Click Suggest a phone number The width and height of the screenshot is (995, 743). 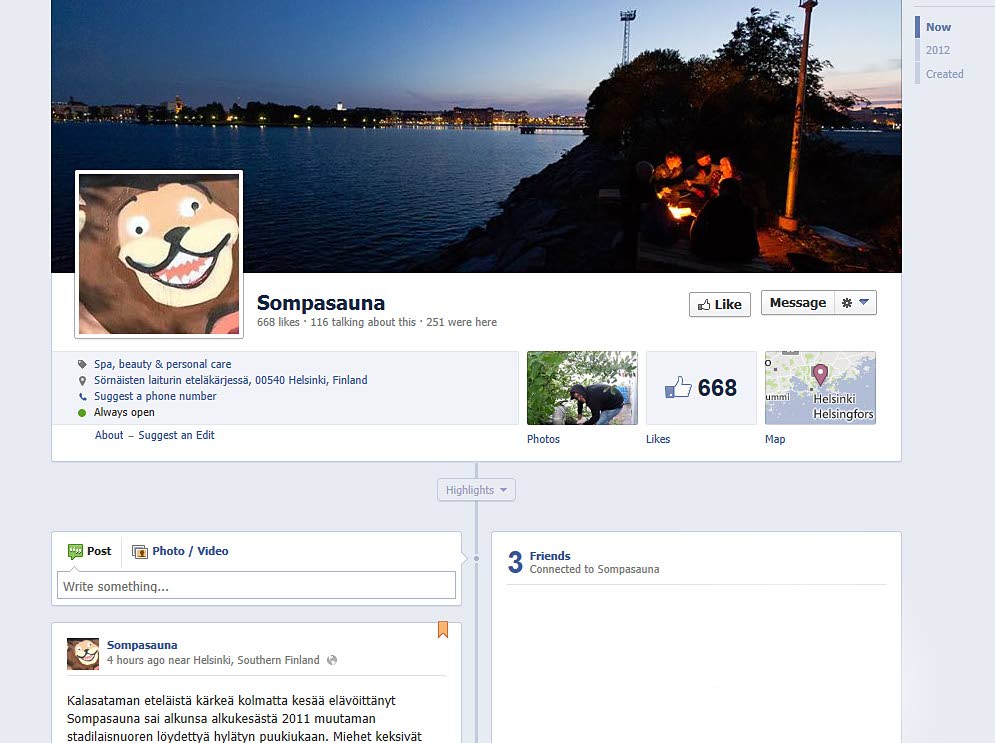point(155,396)
